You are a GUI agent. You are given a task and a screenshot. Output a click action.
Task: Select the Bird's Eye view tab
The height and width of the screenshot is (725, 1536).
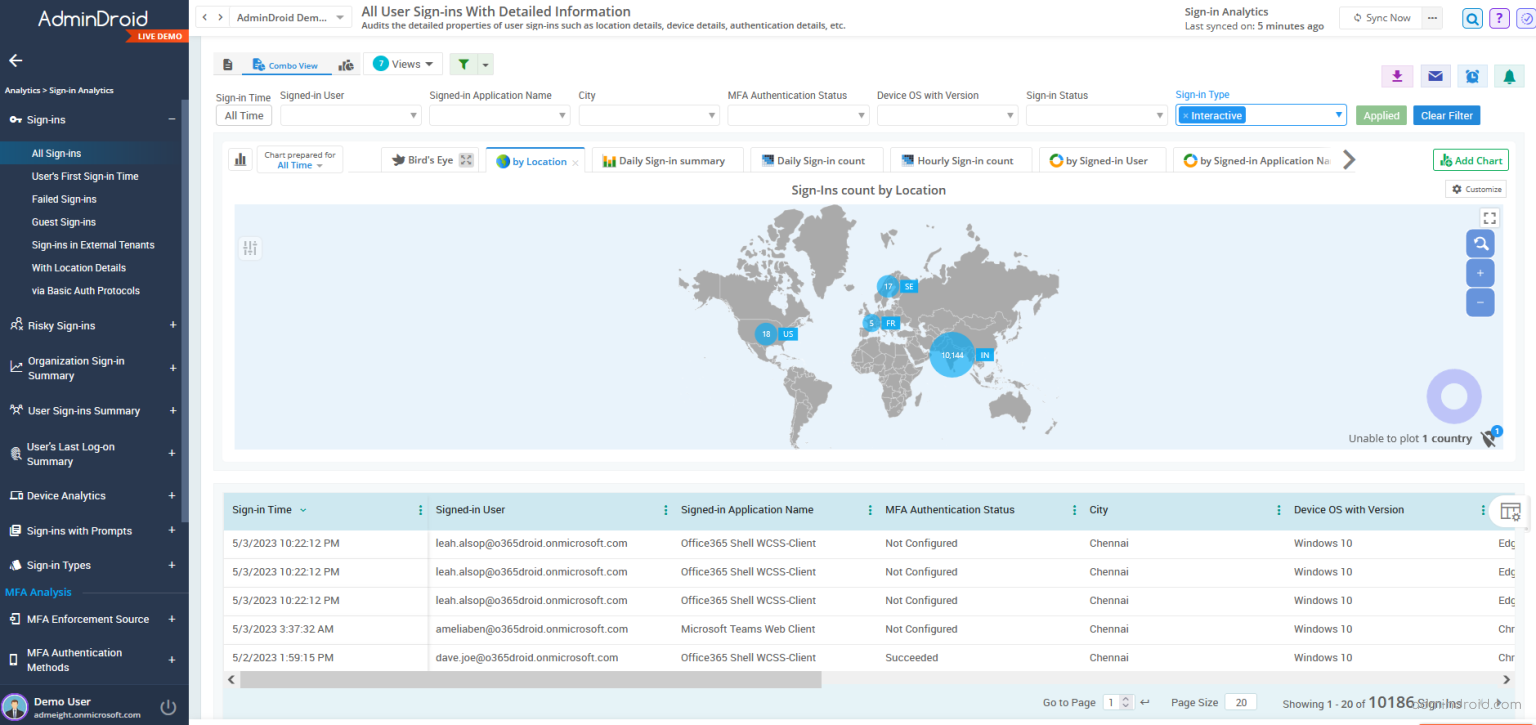pyautogui.click(x=429, y=159)
